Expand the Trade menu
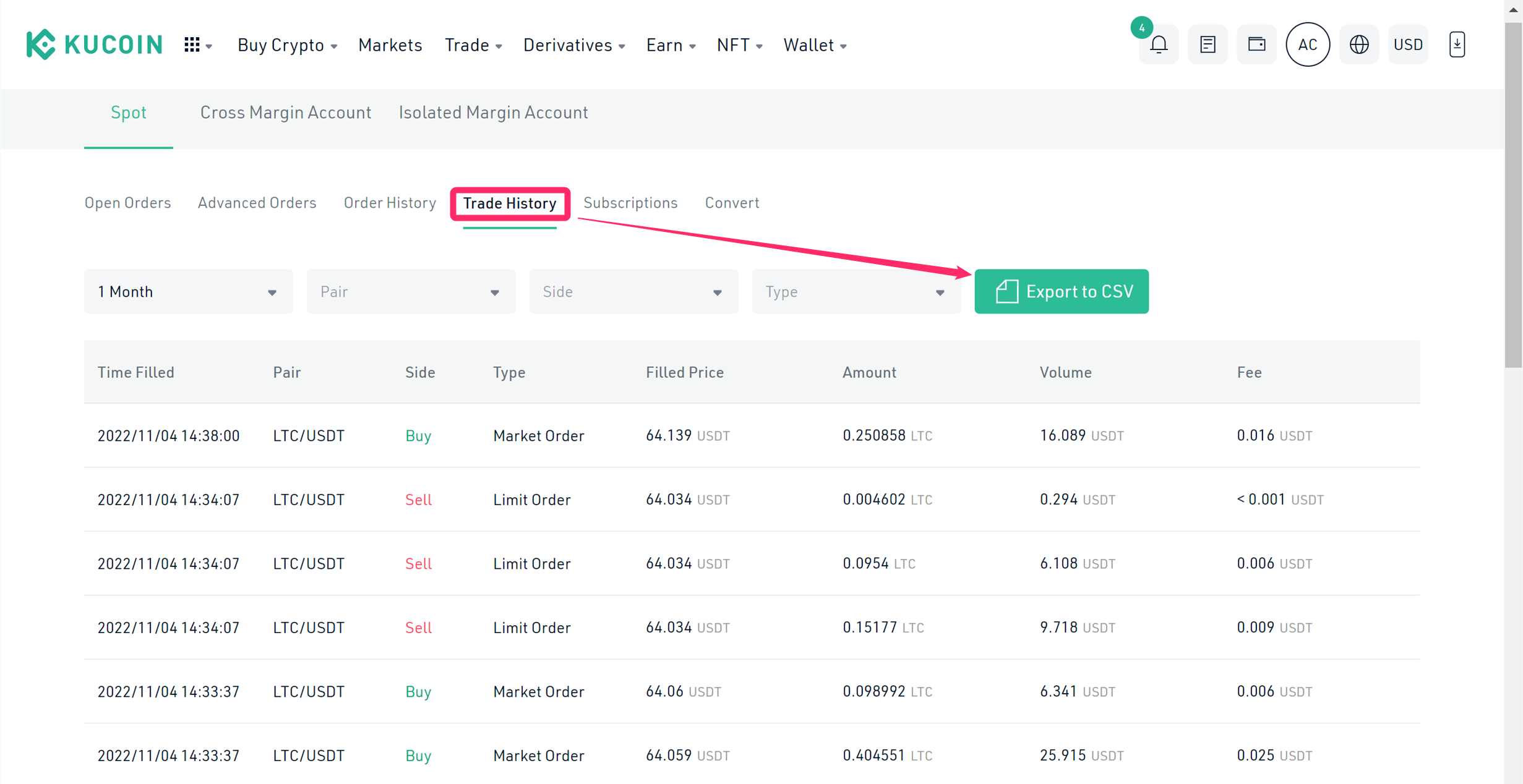The height and width of the screenshot is (784, 1523). pyautogui.click(x=473, y=45)
